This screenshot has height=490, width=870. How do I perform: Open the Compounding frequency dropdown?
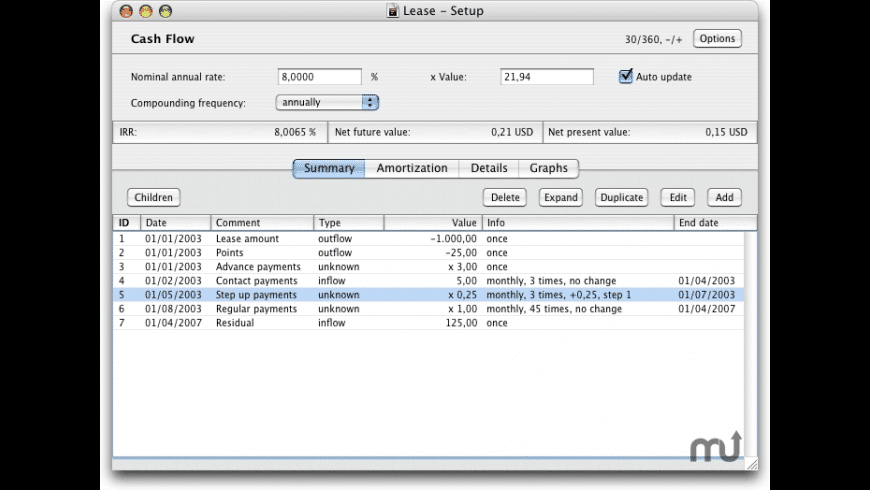coord(327,102)
